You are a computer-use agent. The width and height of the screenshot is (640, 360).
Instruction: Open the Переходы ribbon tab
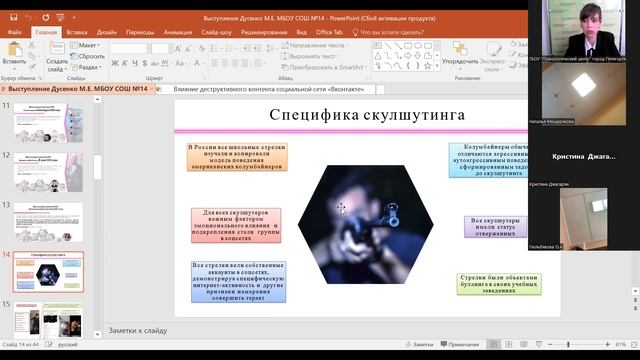point(140,32)
